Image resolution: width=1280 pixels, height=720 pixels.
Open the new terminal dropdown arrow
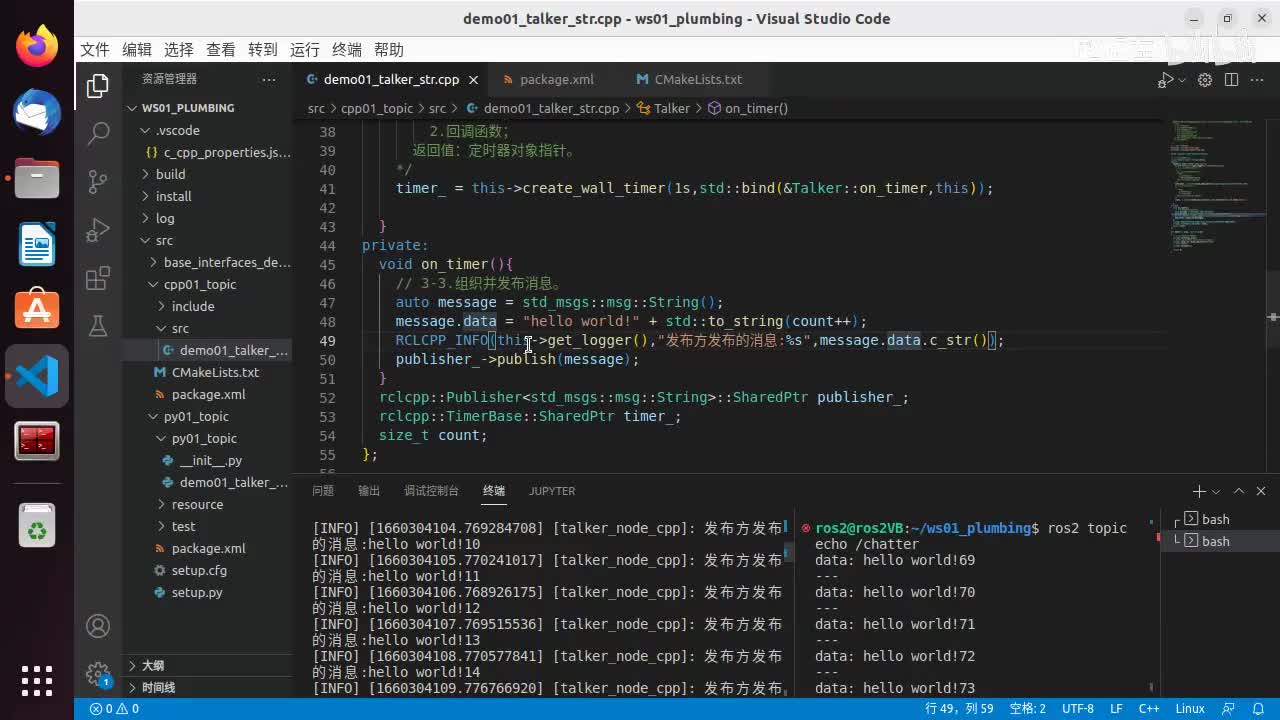pos(1216,492)
